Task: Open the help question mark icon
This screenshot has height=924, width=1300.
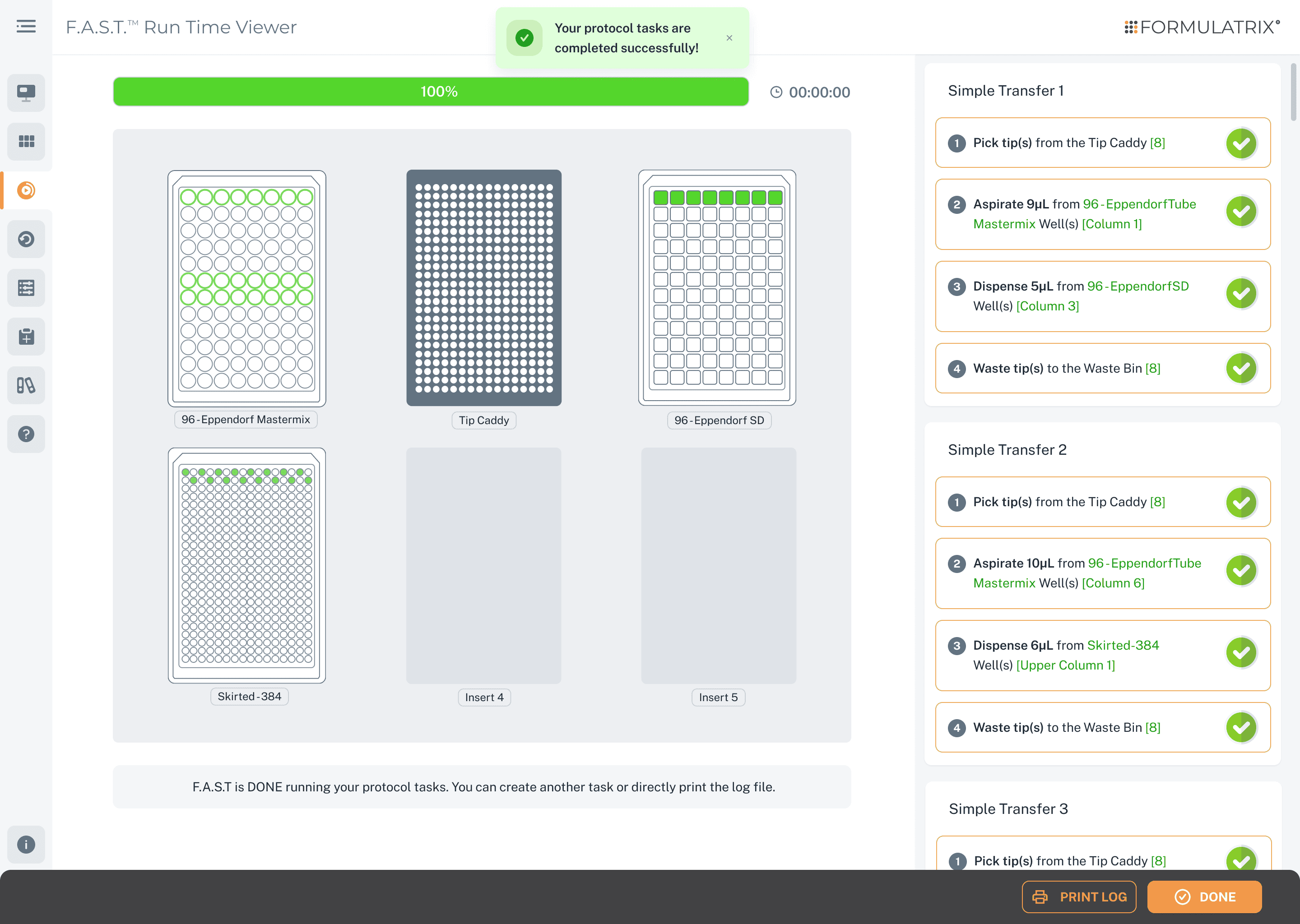Action: (26, 434)
